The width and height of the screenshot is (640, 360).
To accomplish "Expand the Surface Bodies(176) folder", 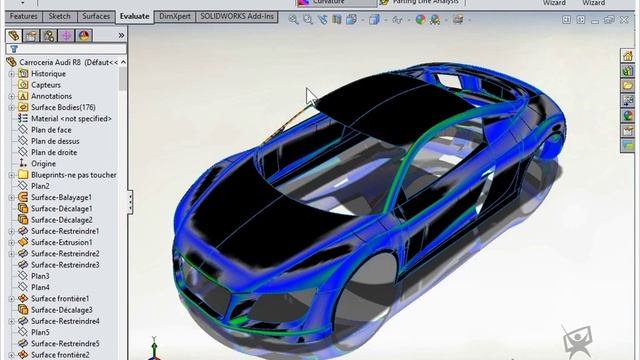I will (11, 108).
